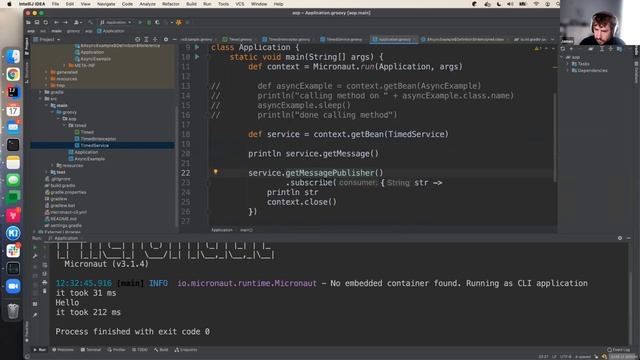Click the editor vertical scrollbar
Screen dimensions: 640x360
(x=555, y=137)
